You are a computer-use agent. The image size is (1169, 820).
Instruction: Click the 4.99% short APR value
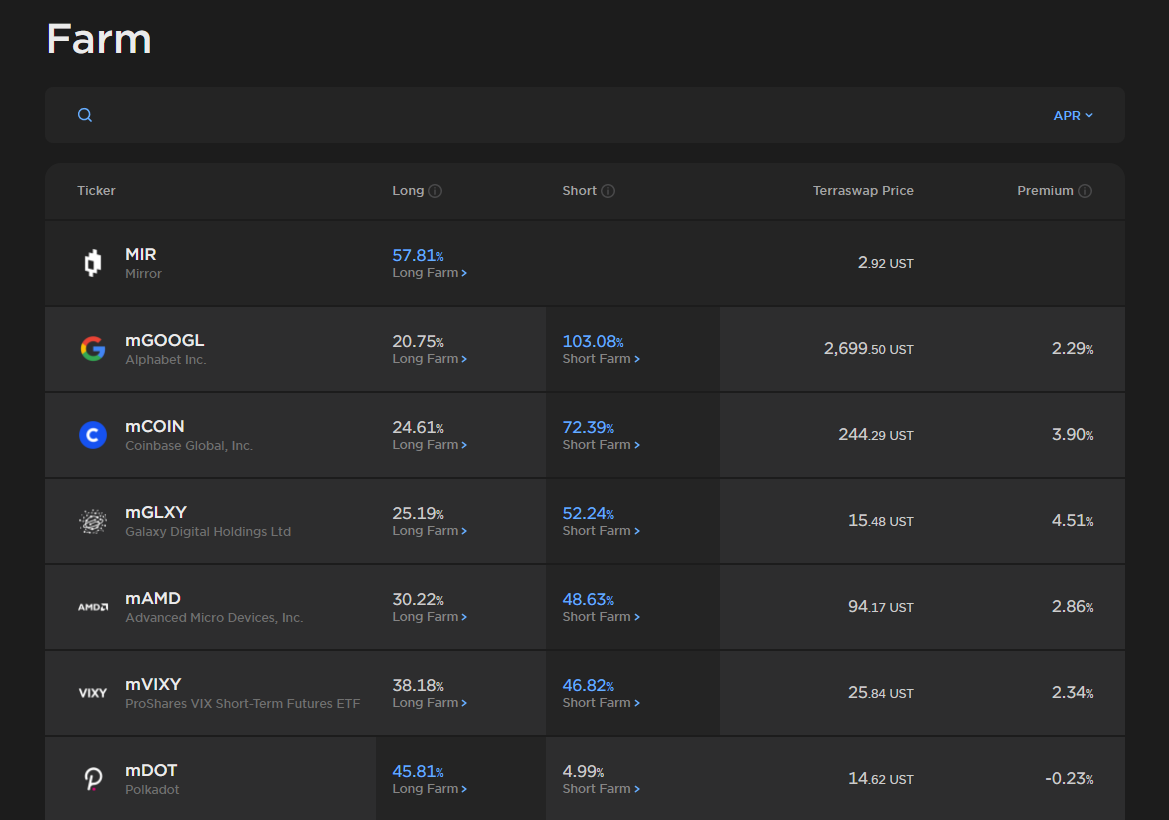tap(583, 772)
